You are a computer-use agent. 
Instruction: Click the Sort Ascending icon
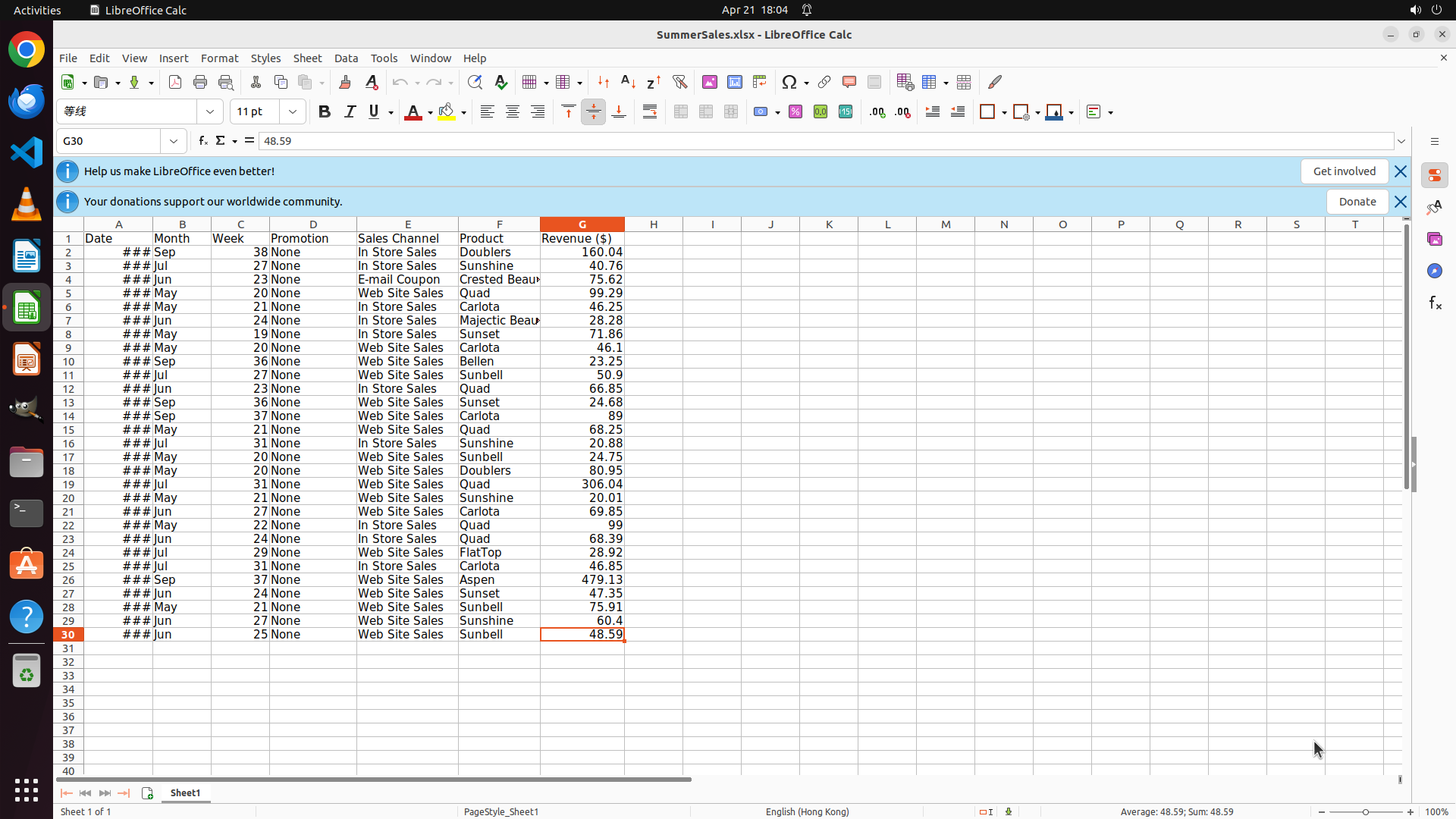628,83
